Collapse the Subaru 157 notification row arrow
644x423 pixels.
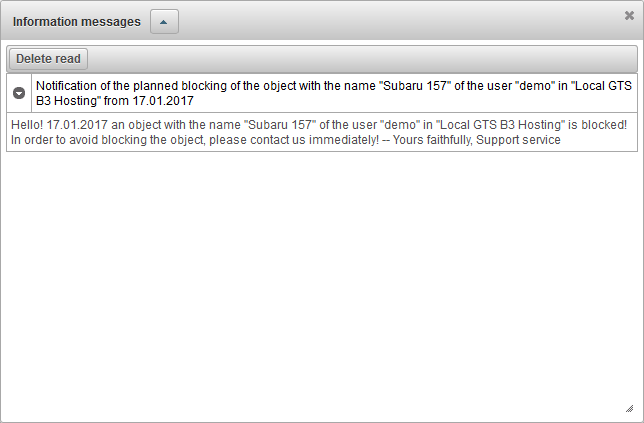click(19, 93)
